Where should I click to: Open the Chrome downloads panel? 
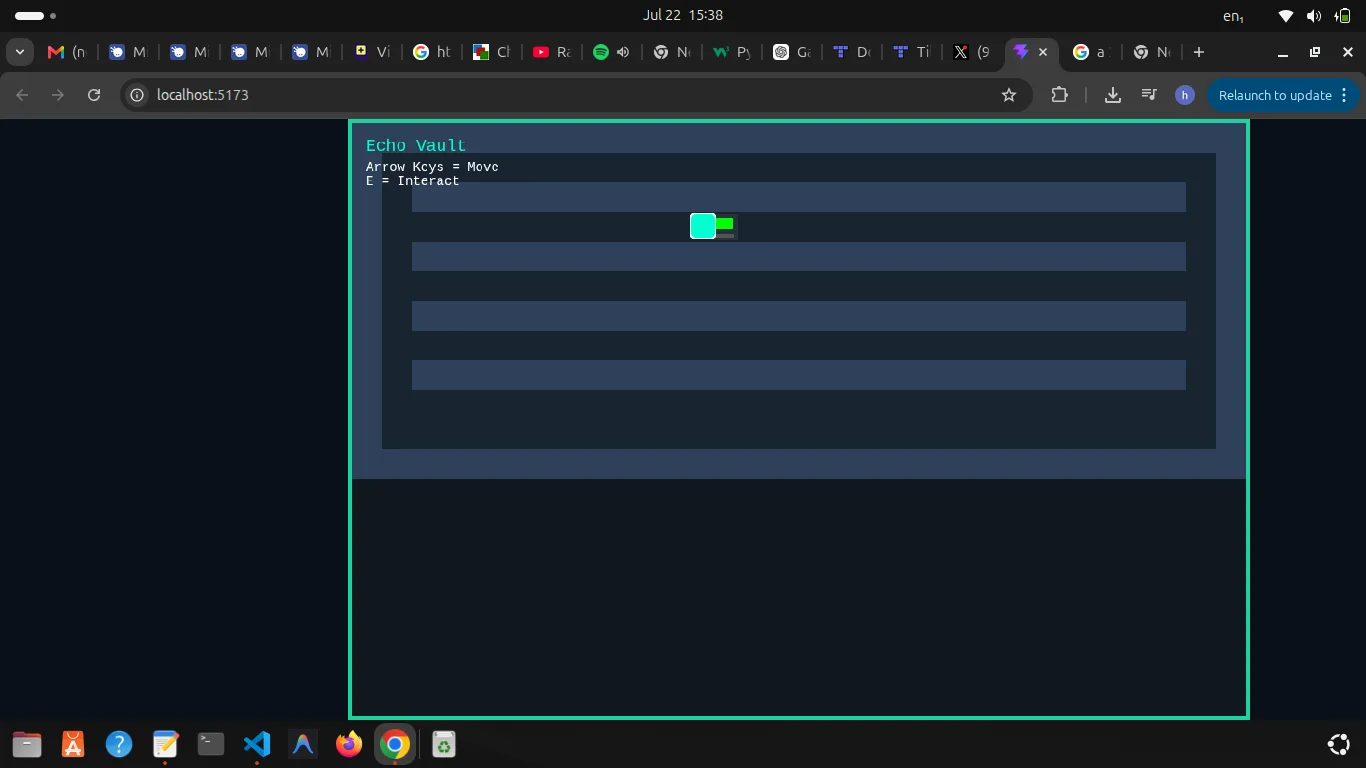1112,95
